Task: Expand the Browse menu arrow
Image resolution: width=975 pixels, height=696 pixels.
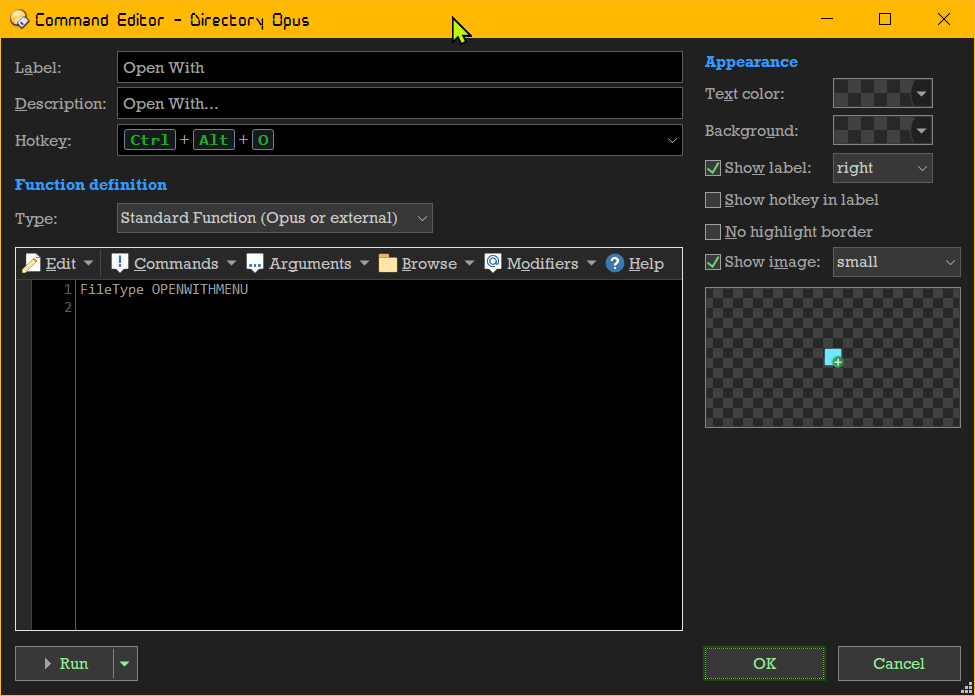Action: [470, 264]
